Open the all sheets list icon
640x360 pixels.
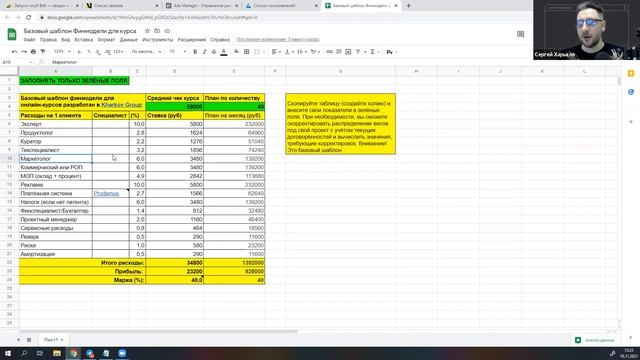coord(29,340)
